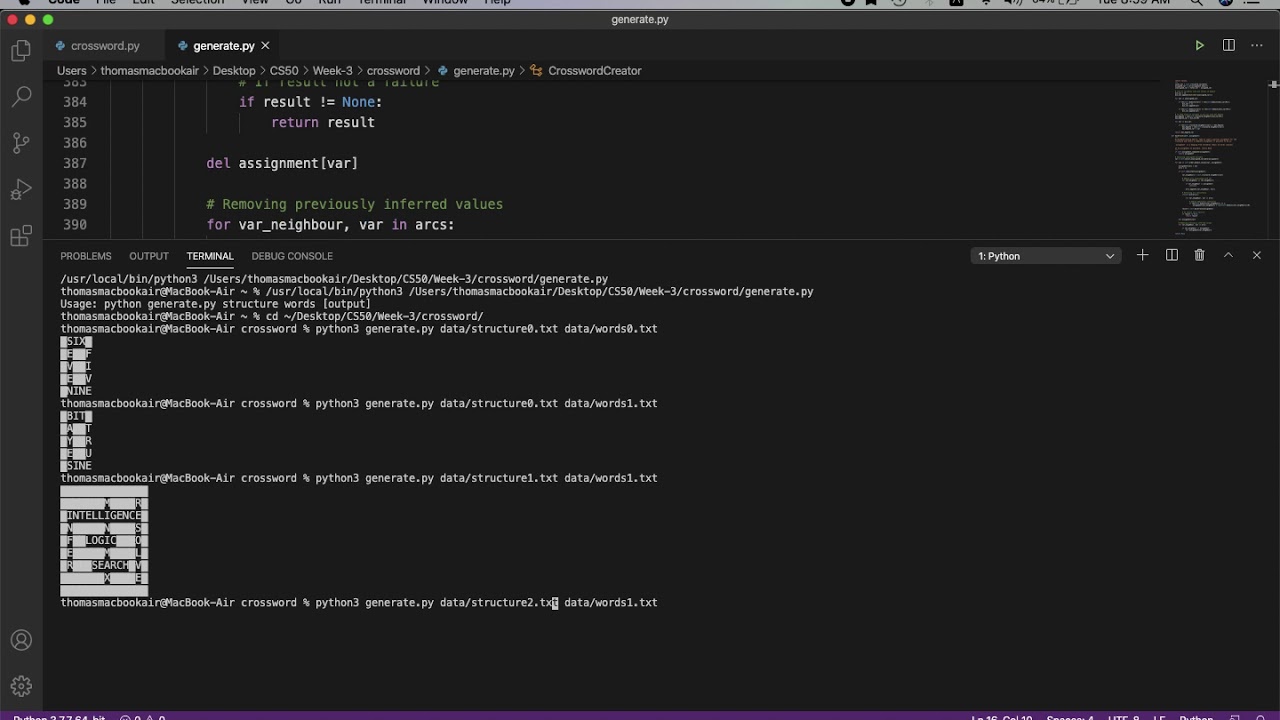Click the '# Removing previously inferred values' comment
The image size is (1280, 720).
(354, 204)
